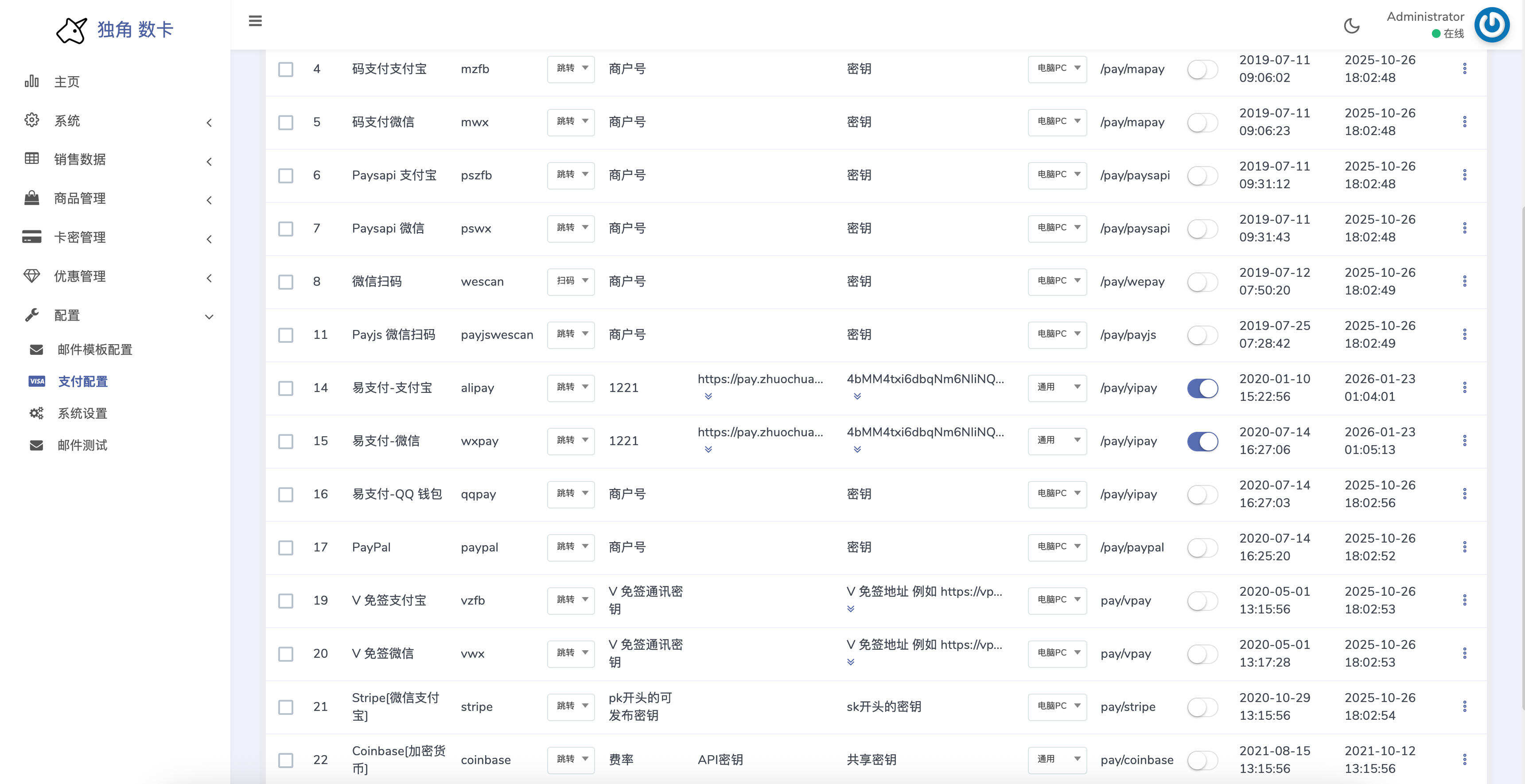Enable the PayPal payment toggle

(1202, 547)
